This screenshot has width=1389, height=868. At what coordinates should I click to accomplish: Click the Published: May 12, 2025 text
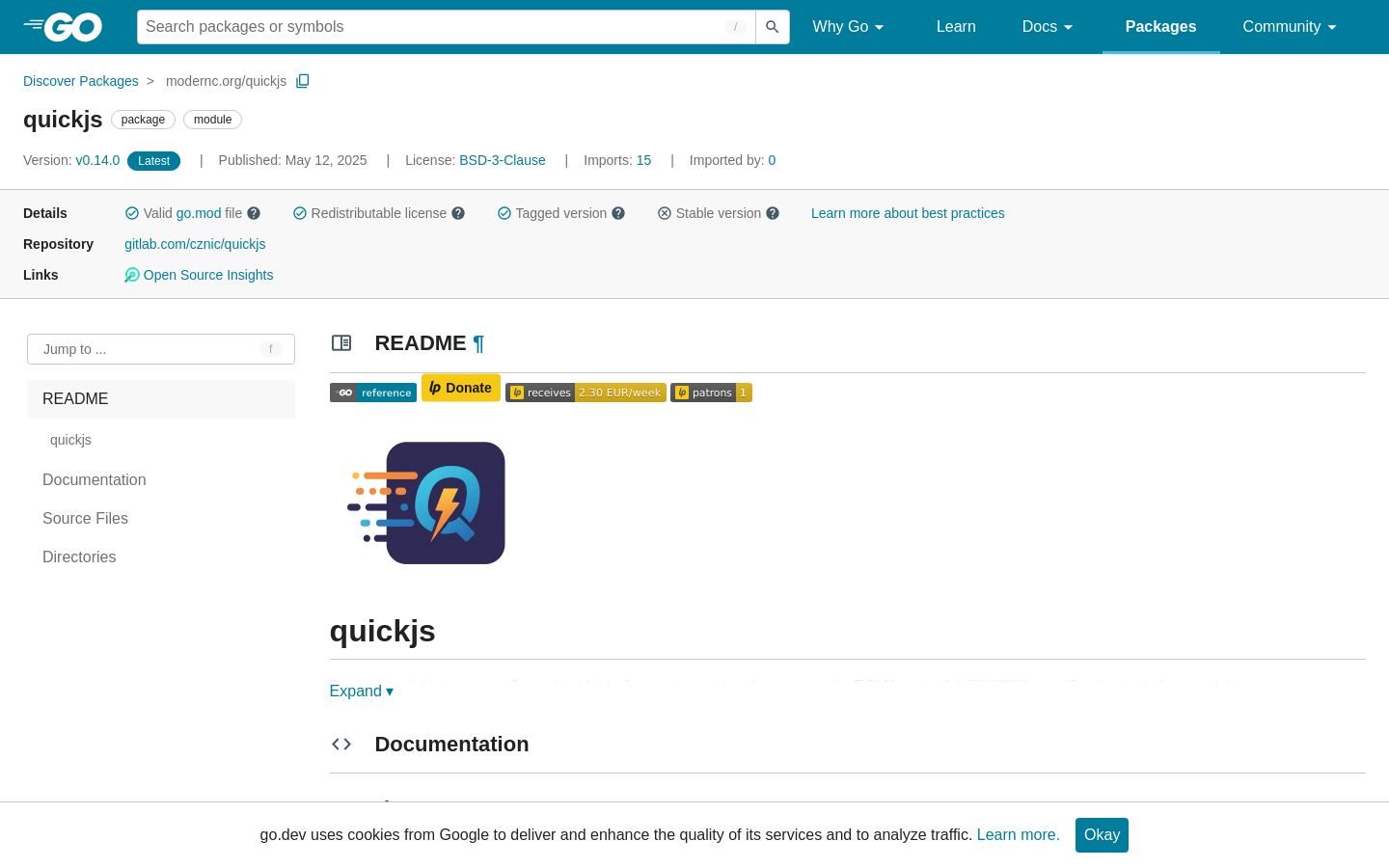292,160
